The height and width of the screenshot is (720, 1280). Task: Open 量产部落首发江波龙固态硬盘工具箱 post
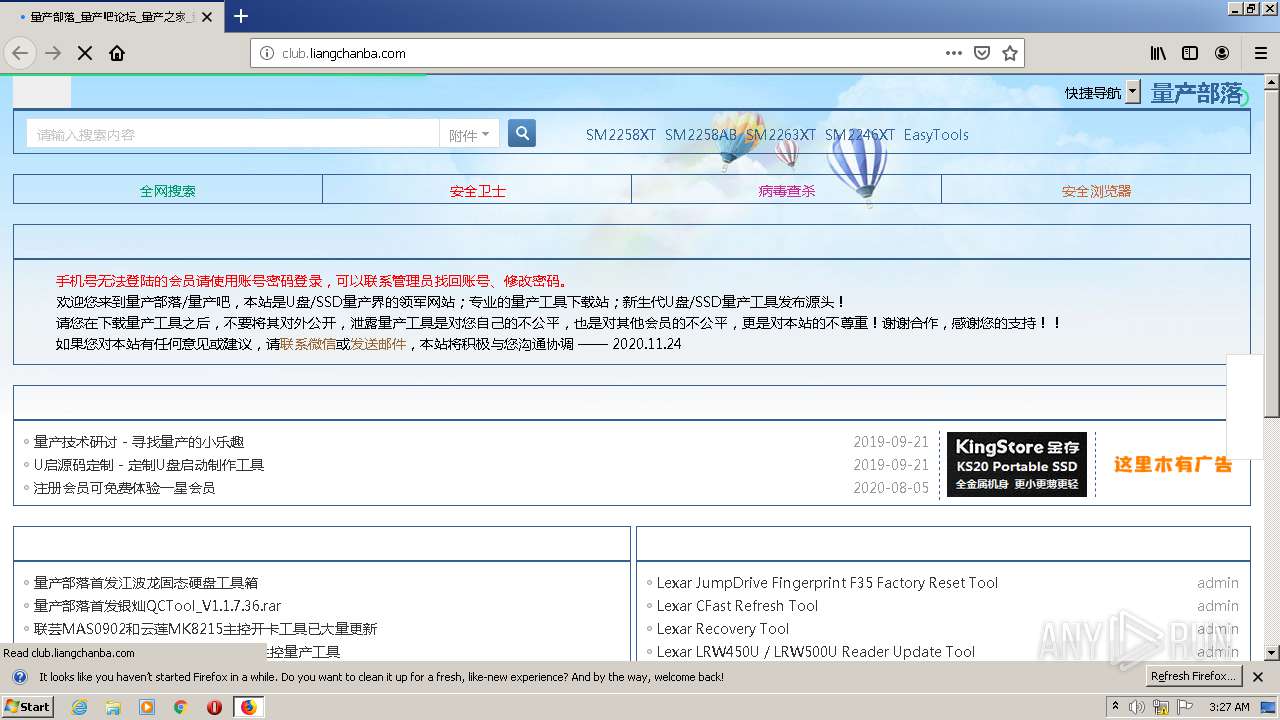point(146,583)
